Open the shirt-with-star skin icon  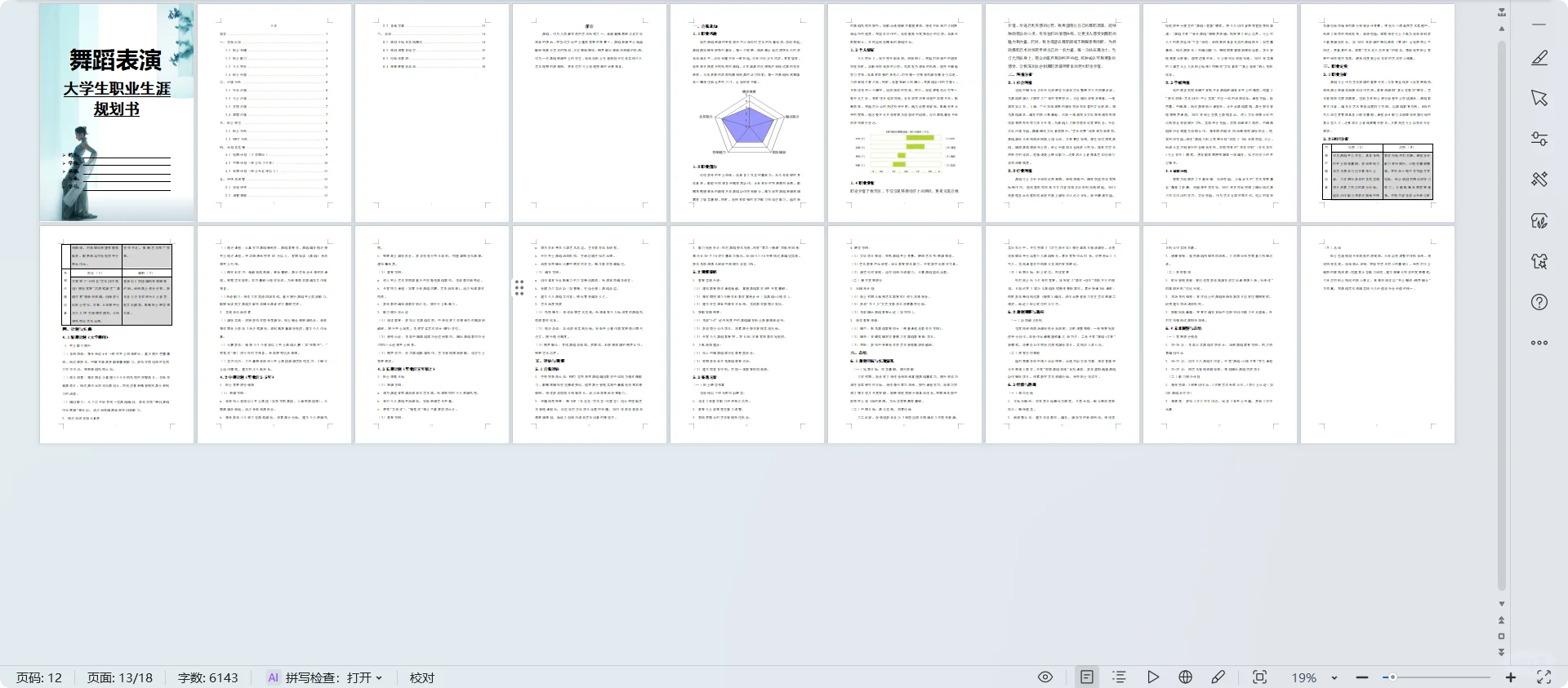coord(1539,261)
